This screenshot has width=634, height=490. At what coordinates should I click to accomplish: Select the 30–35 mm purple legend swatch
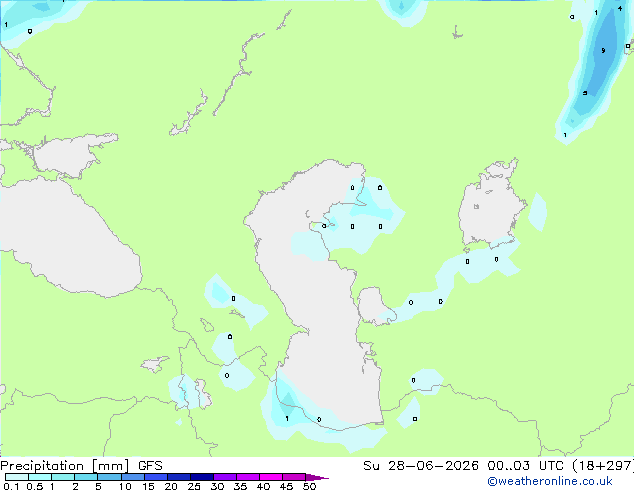[225, 477]
